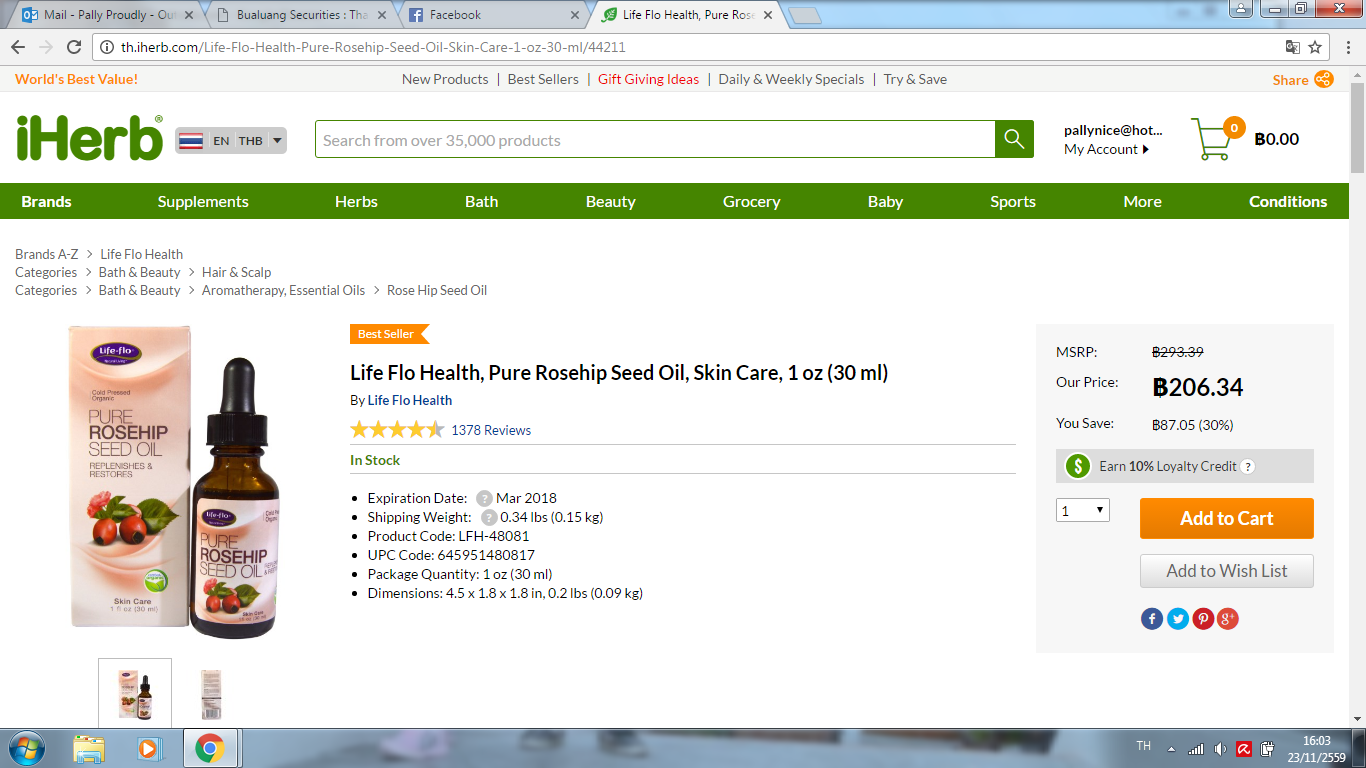Click Daily & Weekly Specials link
The height and width of the screenshot is (768, 1366).
[791, 79]
